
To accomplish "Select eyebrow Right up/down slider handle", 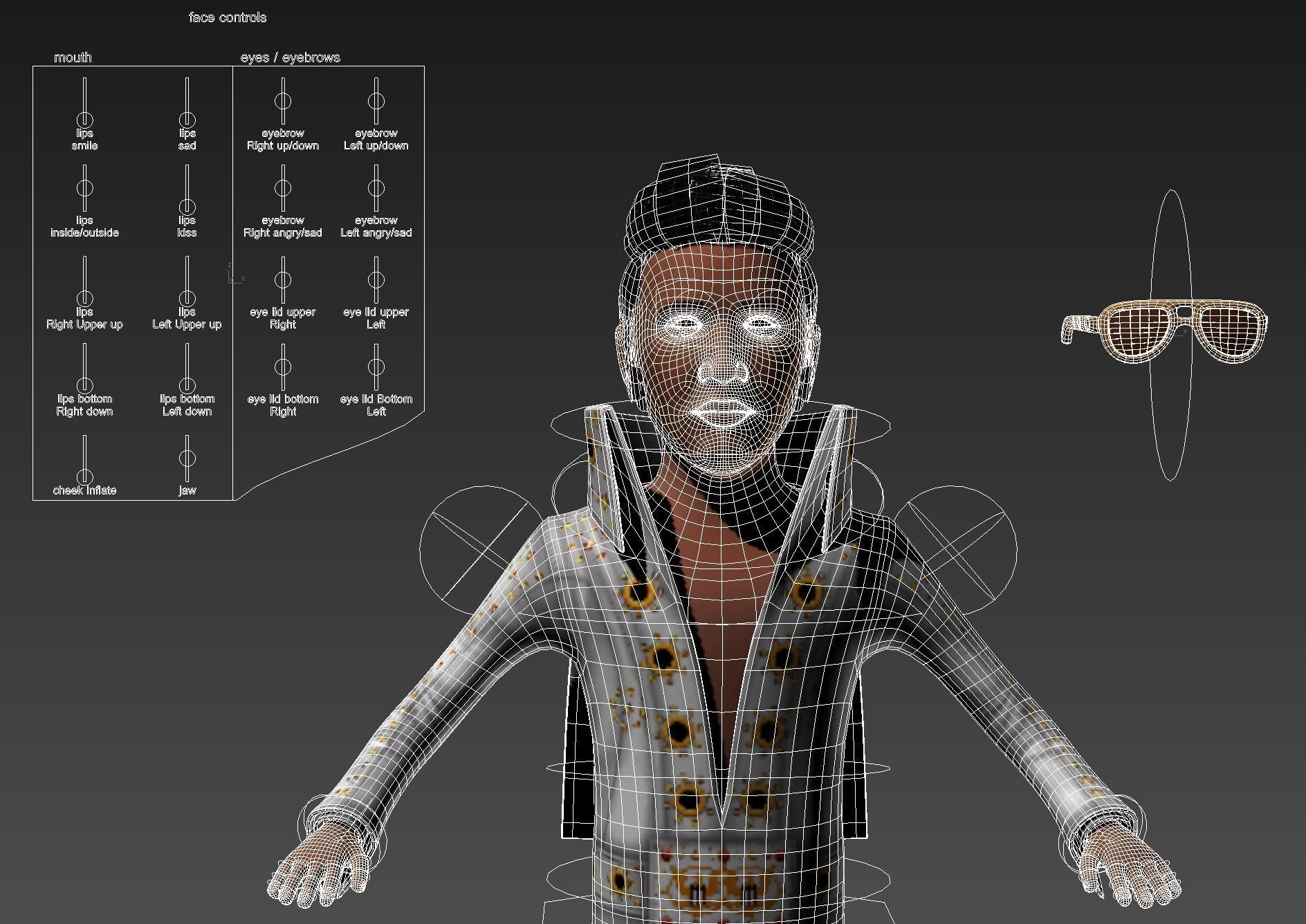I will click(282, 100).
